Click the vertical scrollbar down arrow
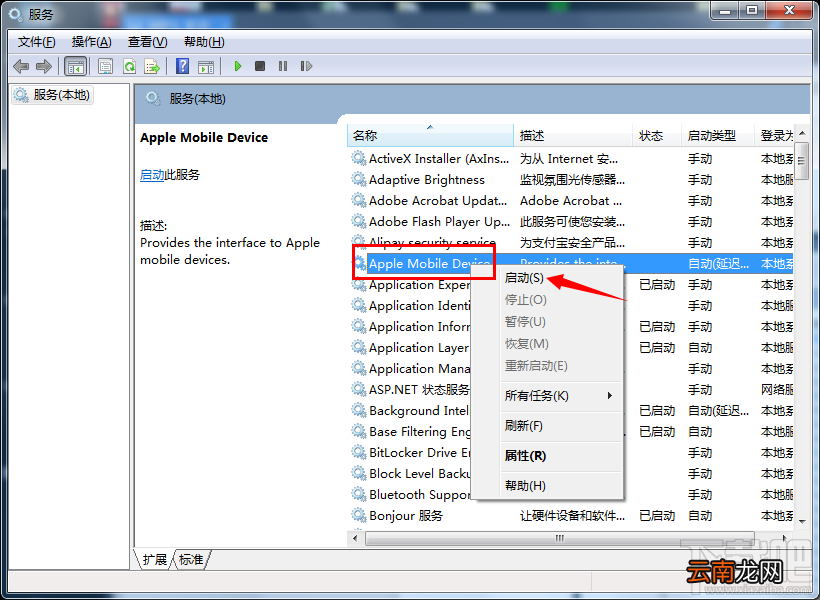 [802, 521]
